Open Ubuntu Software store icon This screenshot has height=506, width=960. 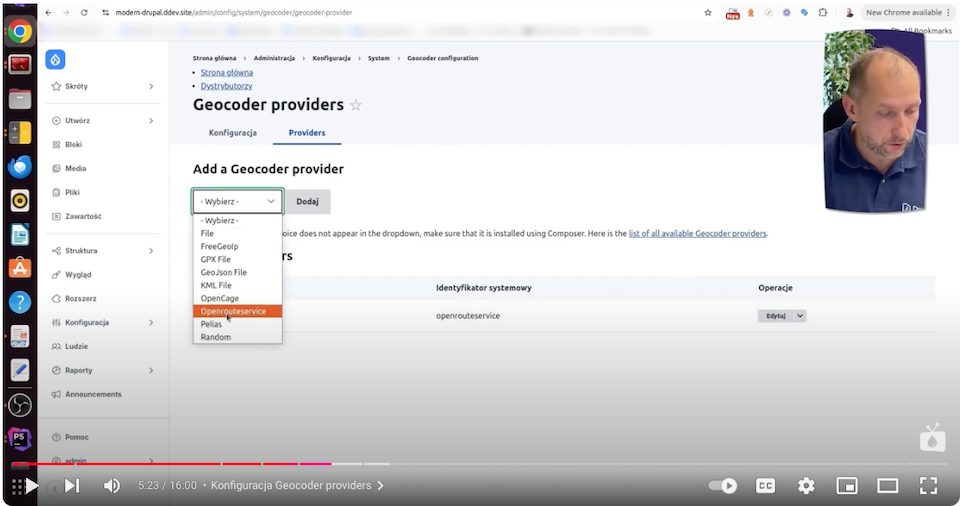(20, 268)
